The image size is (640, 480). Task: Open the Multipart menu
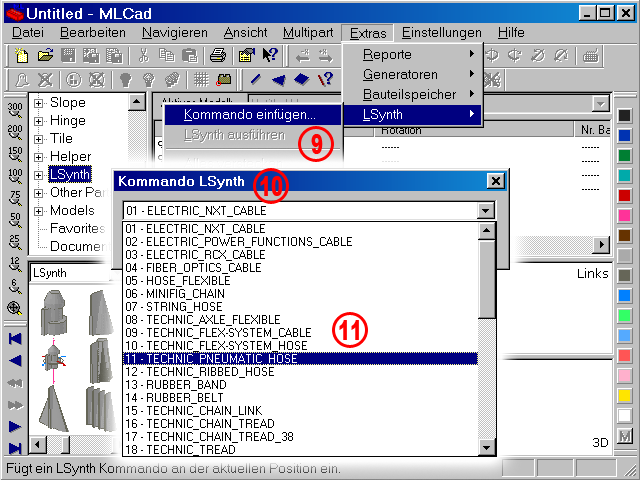click(308, 33)
